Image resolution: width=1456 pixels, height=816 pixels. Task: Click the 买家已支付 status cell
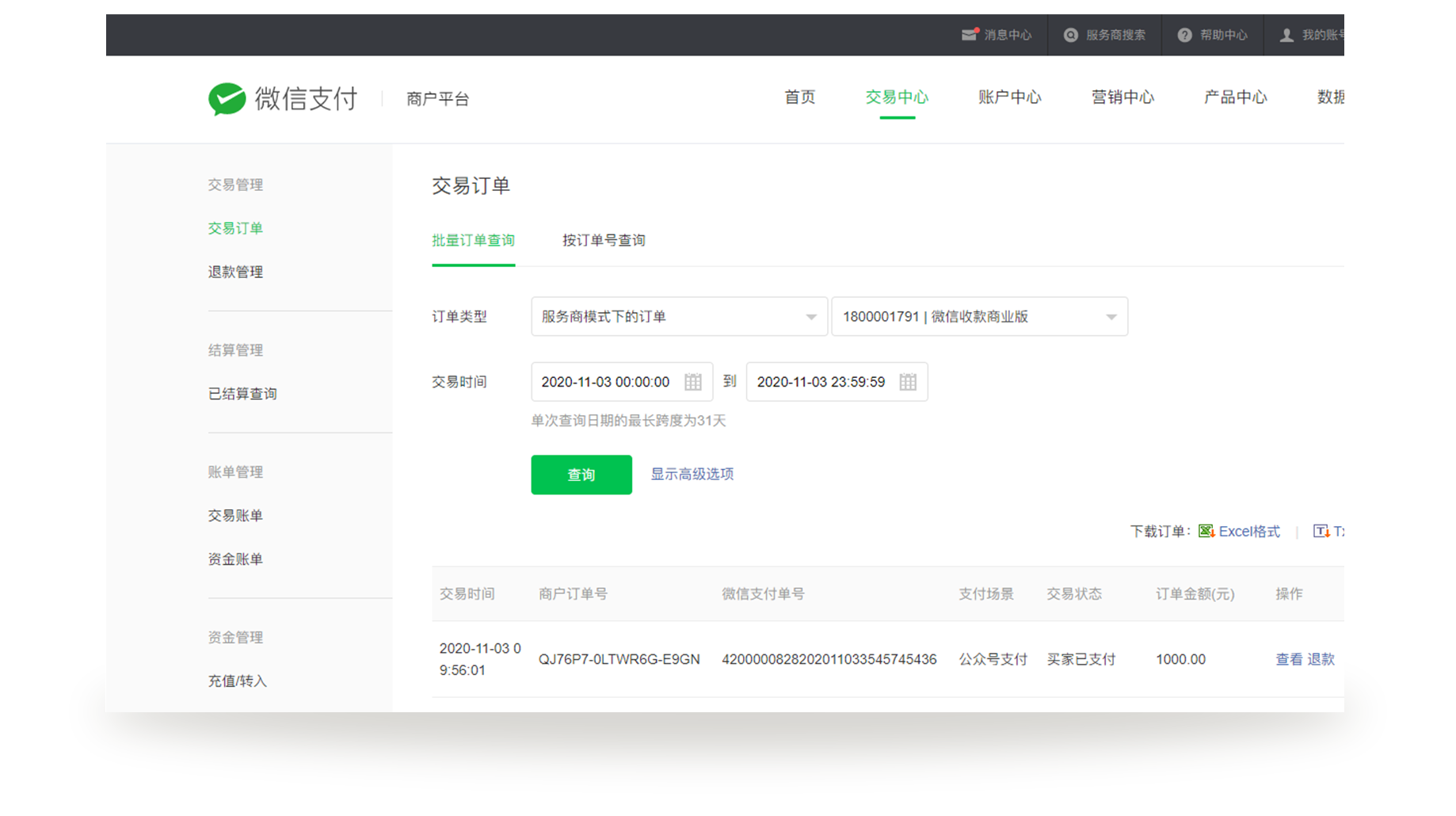point(1081,659)
